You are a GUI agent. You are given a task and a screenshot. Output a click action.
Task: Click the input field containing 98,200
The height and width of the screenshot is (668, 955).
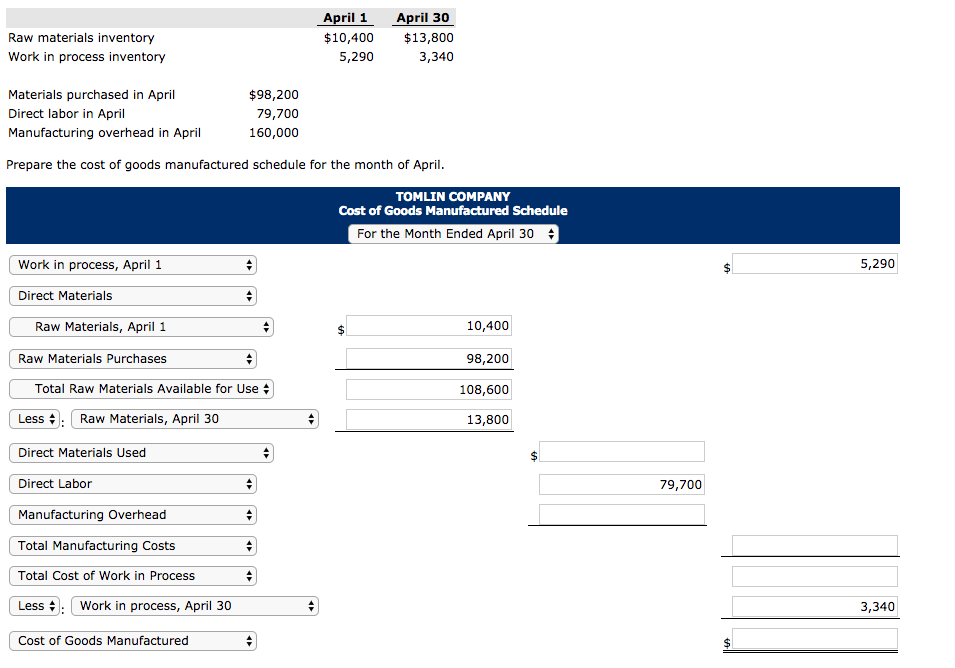[429, 359]
